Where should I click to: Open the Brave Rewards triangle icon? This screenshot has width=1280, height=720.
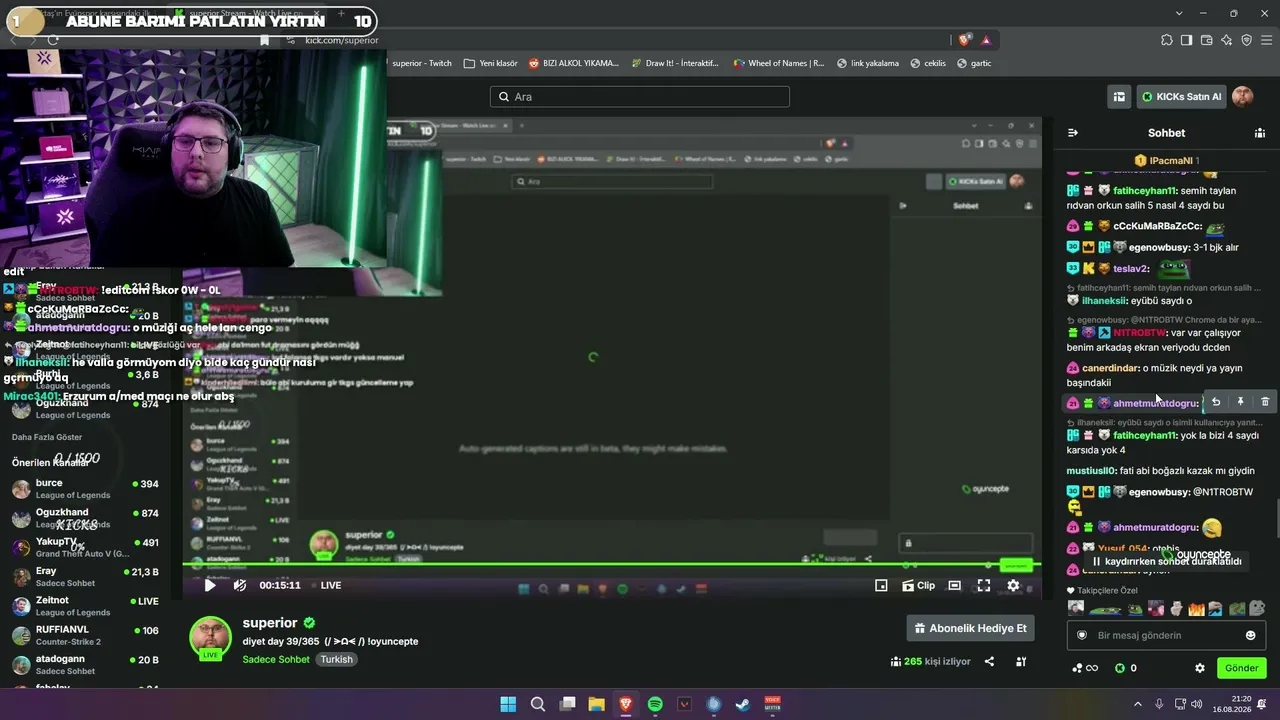pos(986,40)
